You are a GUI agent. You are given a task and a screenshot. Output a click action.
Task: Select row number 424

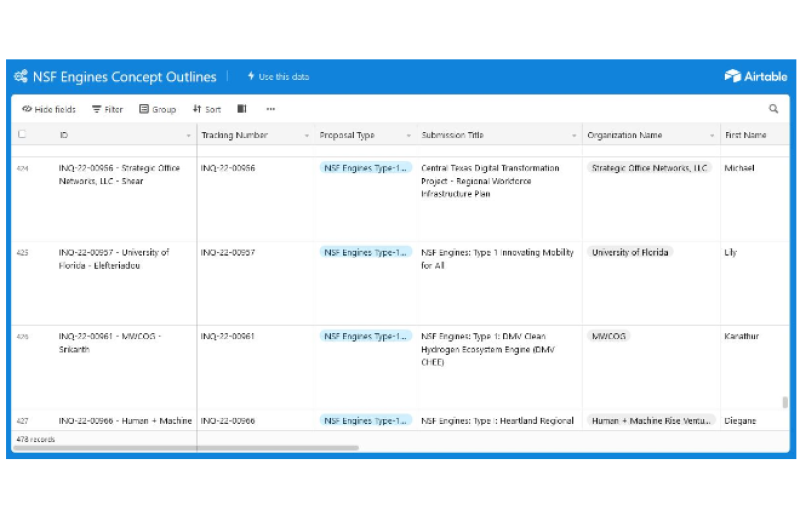pyautogui.click(x=22, y=168)
